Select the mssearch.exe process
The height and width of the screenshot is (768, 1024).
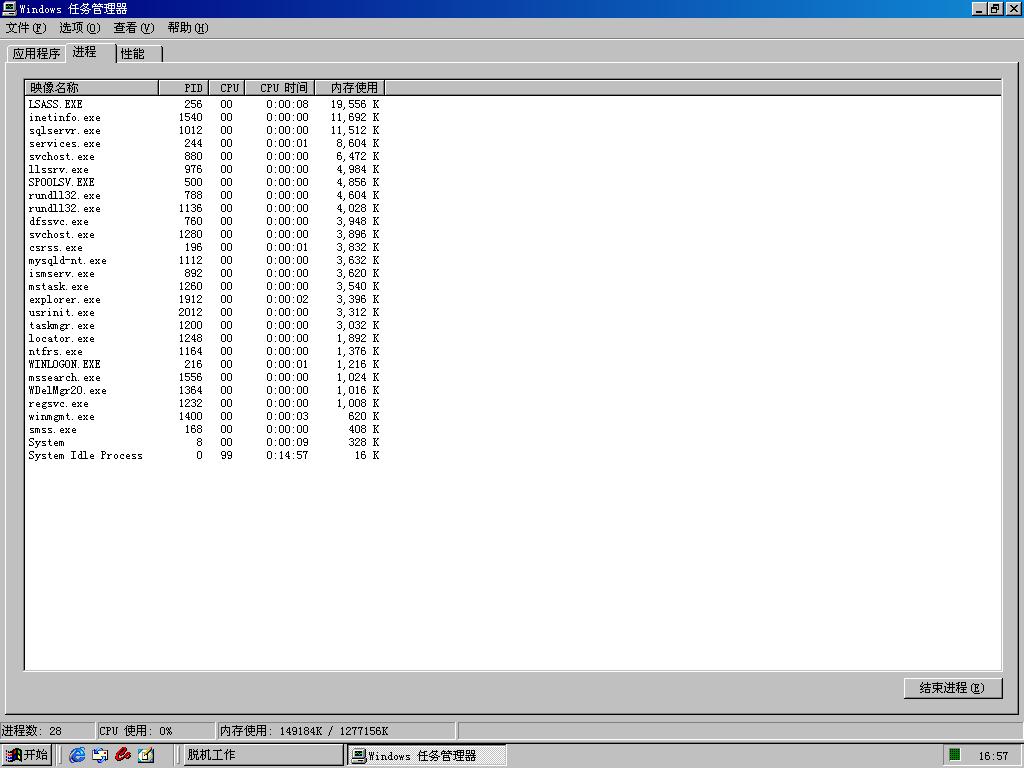point(204,377)
